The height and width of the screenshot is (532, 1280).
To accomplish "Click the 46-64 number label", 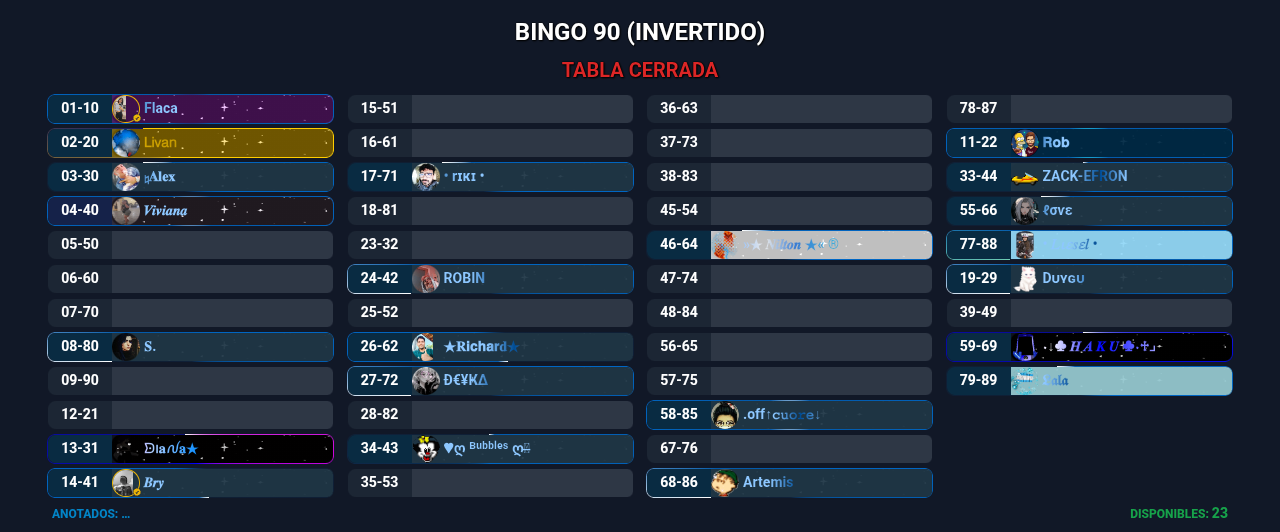I will 679,245.
